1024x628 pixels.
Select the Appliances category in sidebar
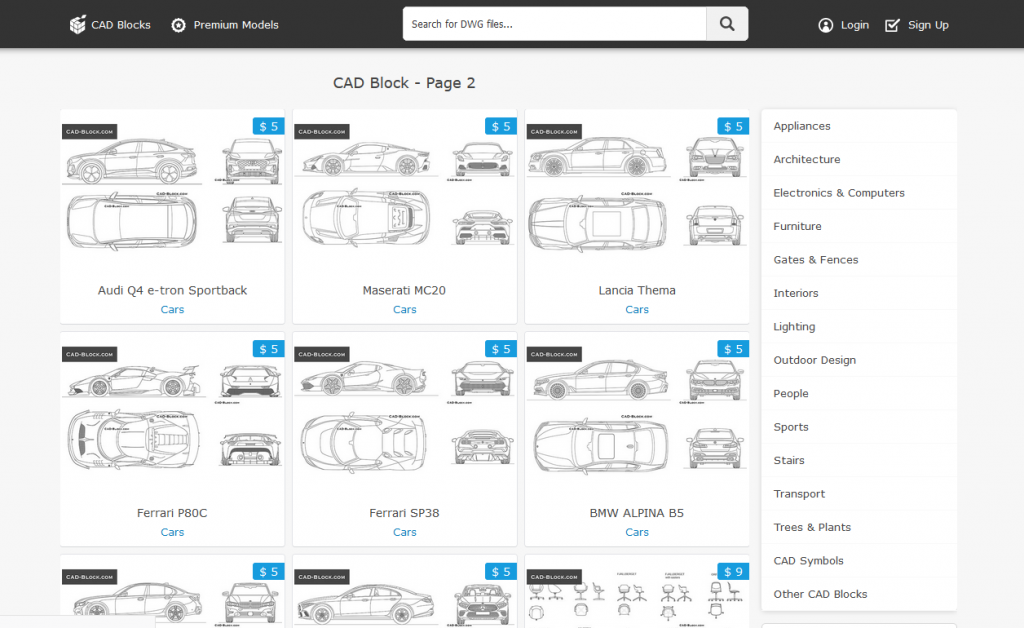tap(802, 126)
